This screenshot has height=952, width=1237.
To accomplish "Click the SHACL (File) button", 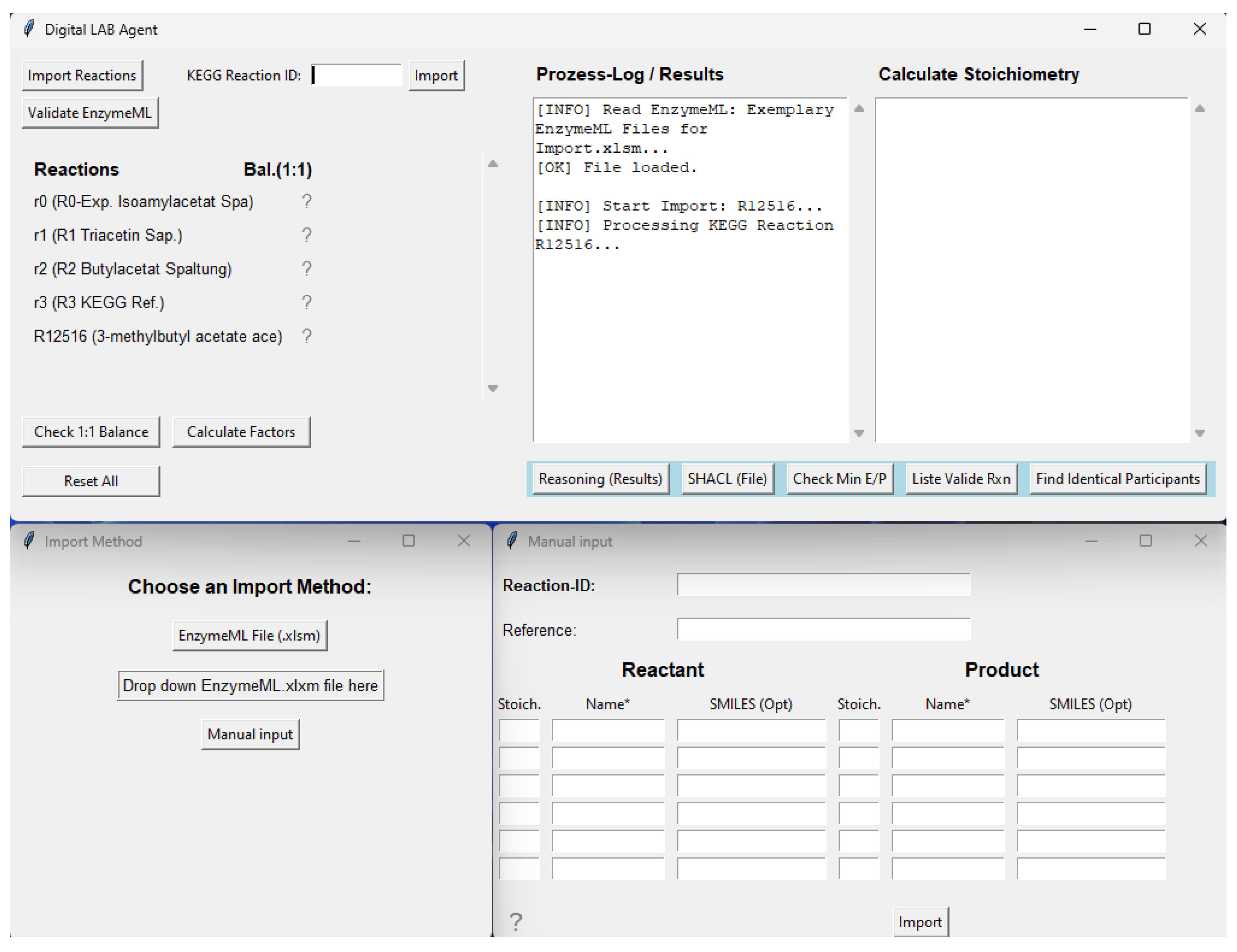I will pos(727,478).
